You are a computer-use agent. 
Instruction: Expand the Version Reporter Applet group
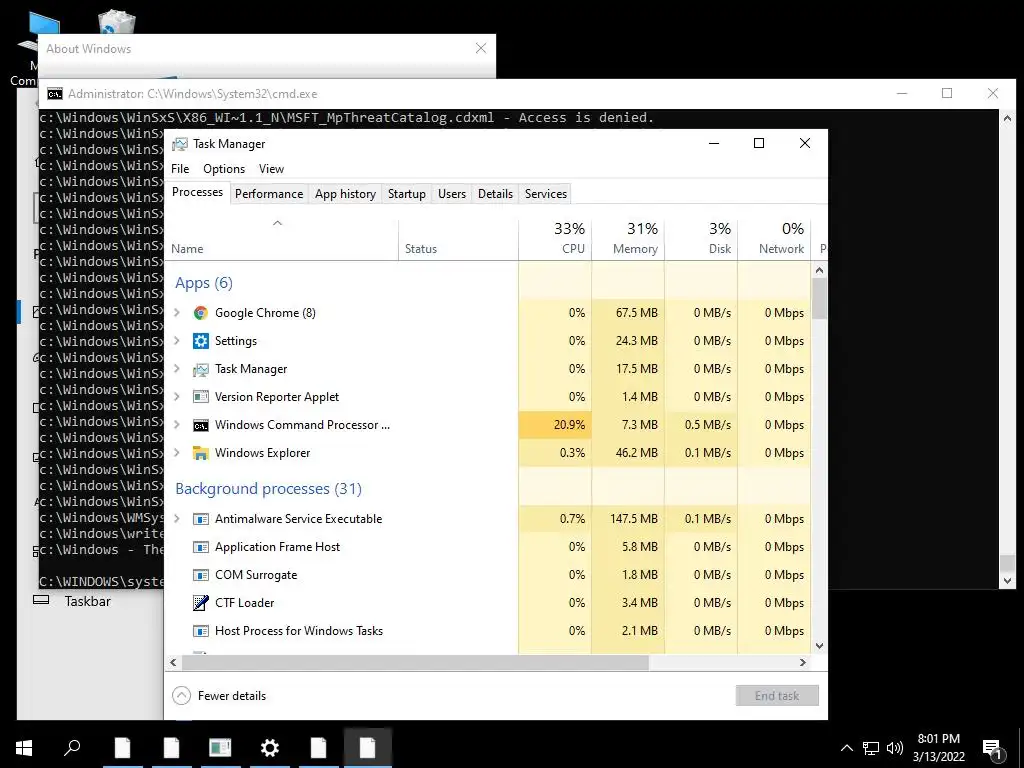pos(176,397)
